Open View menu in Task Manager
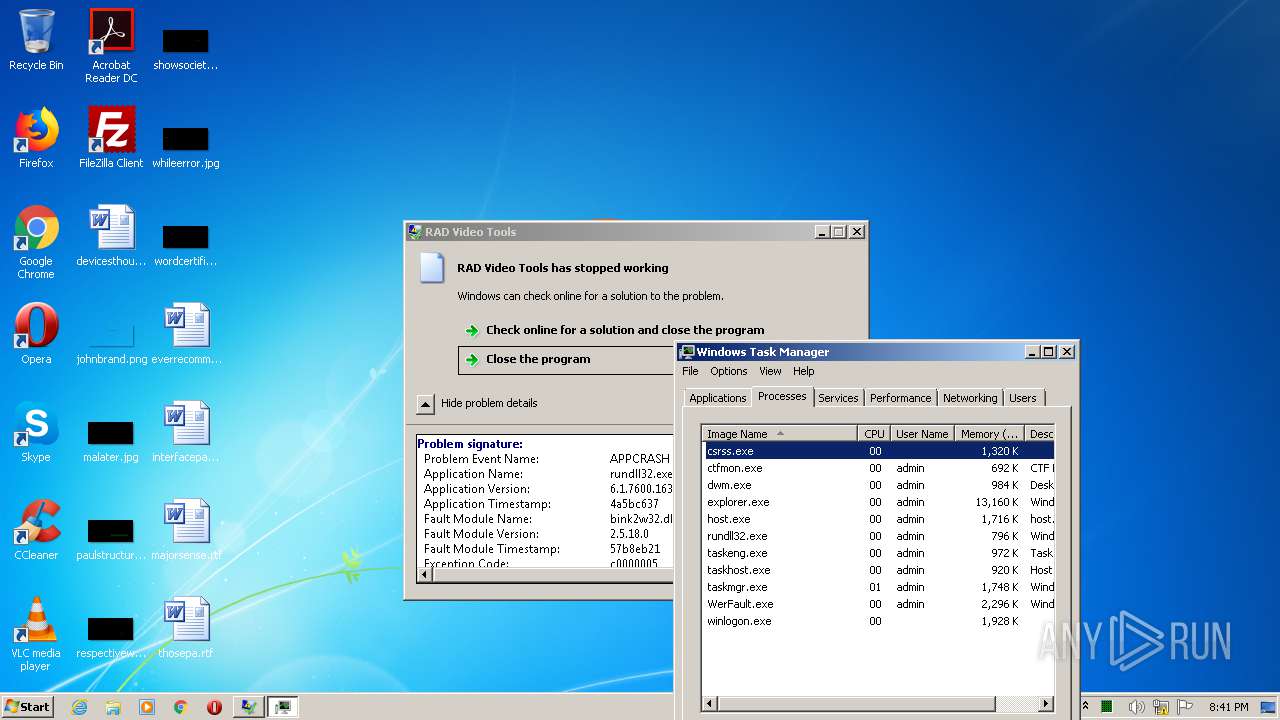The image size is (1280, 720). tap(770, 371)
